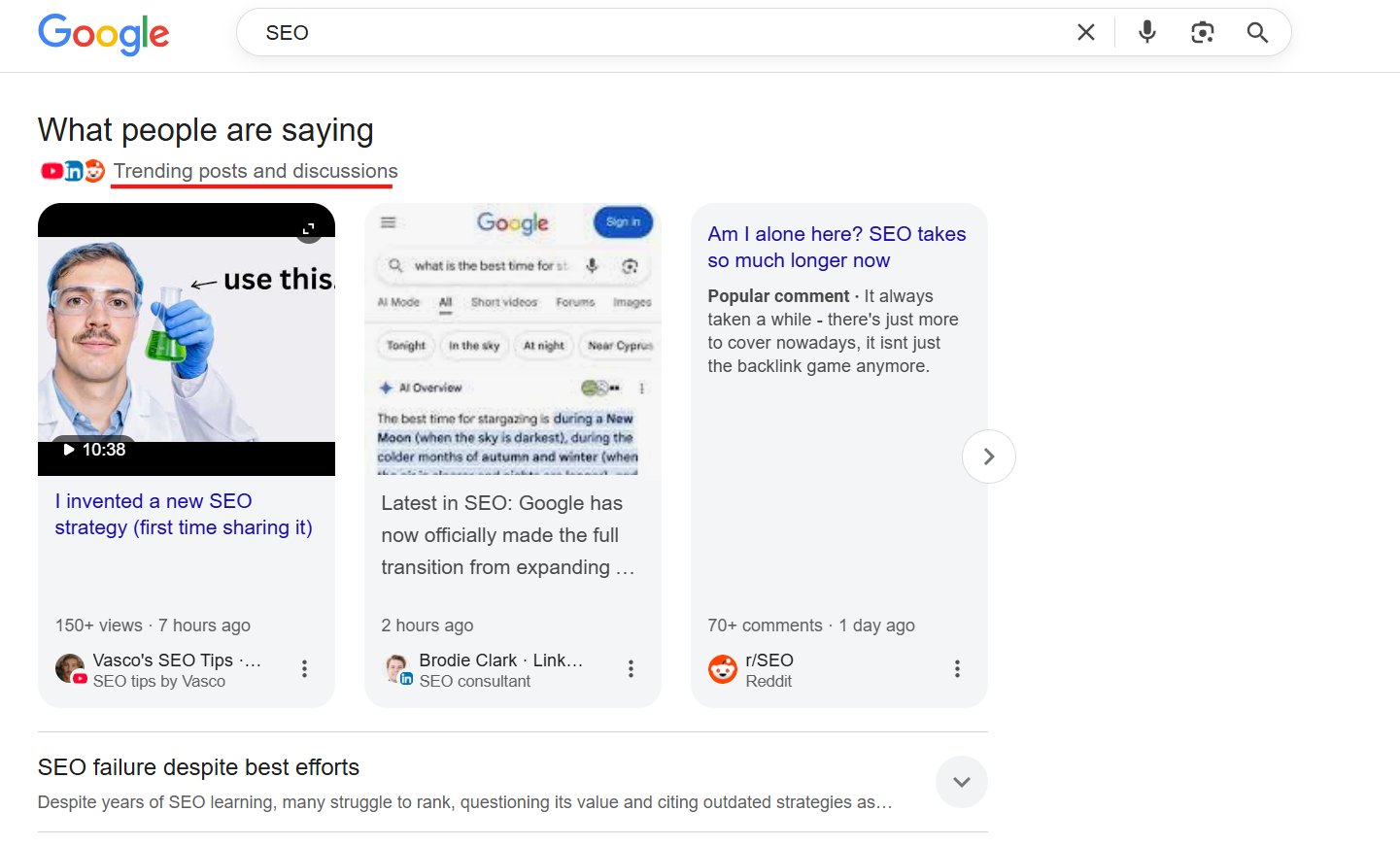Open the three-dot menu on the r/SEO card
1400x846 pixels.
pos(957,668)
